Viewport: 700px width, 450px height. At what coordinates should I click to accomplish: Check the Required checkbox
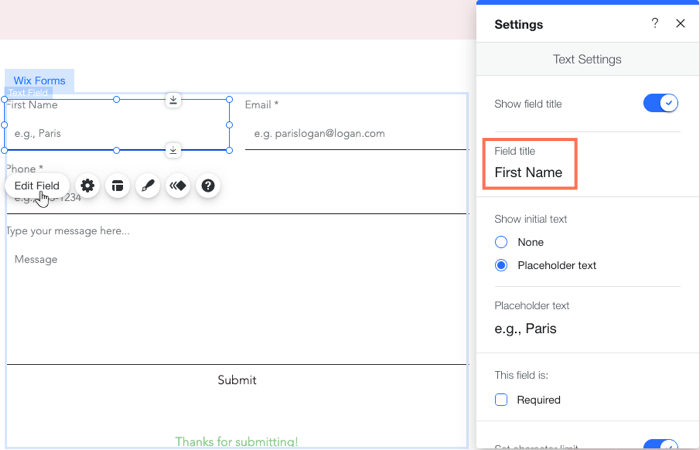coord(501,400)
